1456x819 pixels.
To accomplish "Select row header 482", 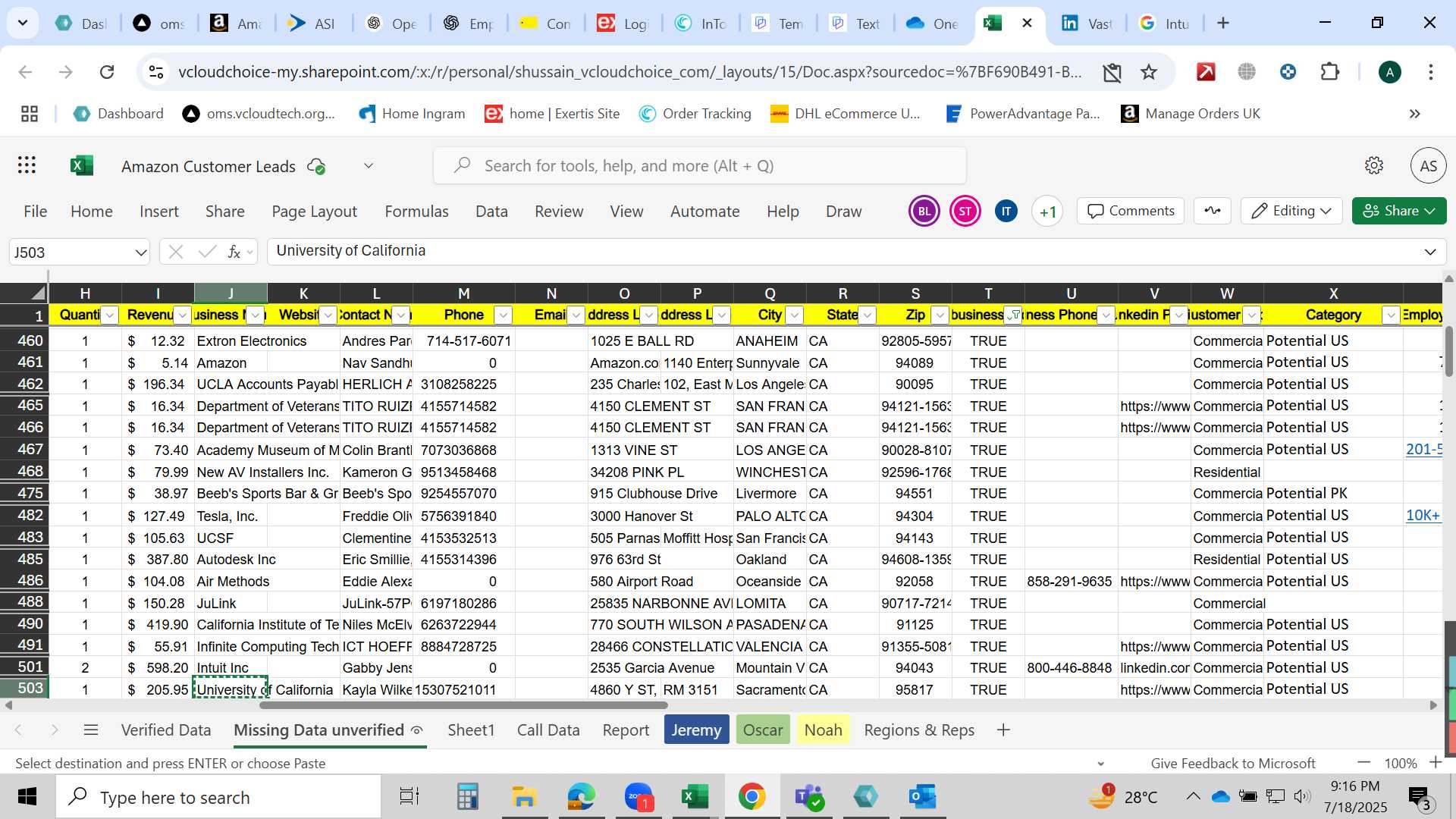I will [24, 516].
